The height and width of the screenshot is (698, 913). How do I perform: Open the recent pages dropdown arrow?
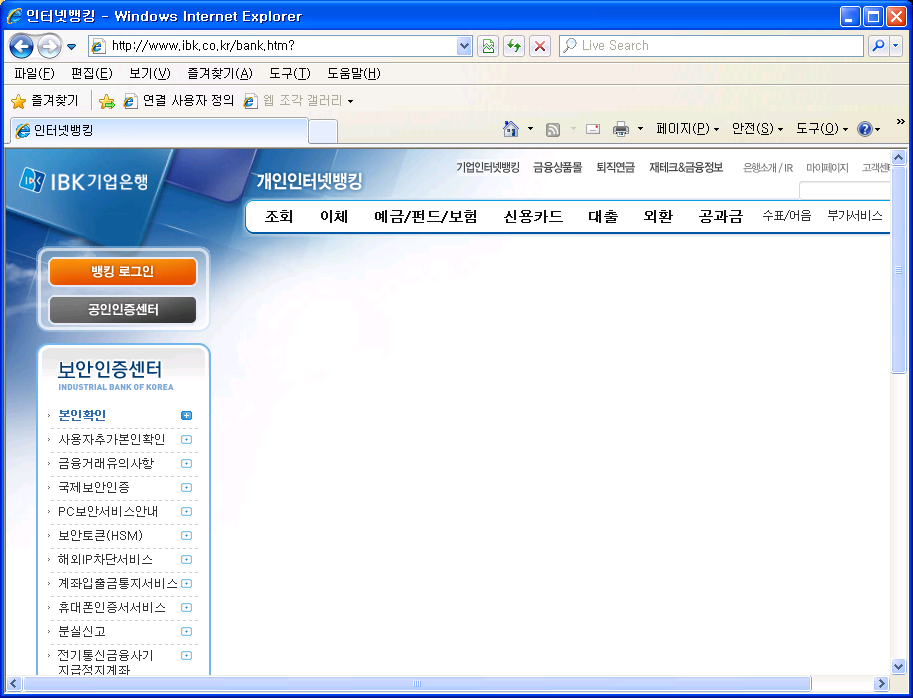coord(71,47)
